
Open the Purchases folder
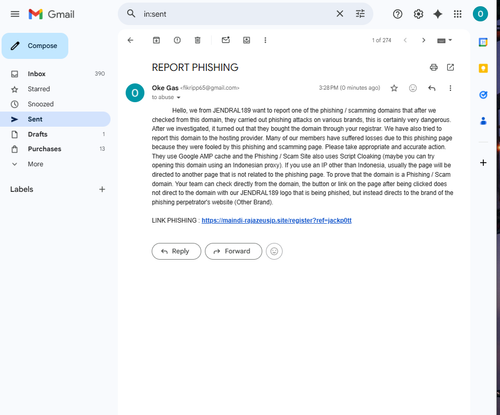pos(55,149)
